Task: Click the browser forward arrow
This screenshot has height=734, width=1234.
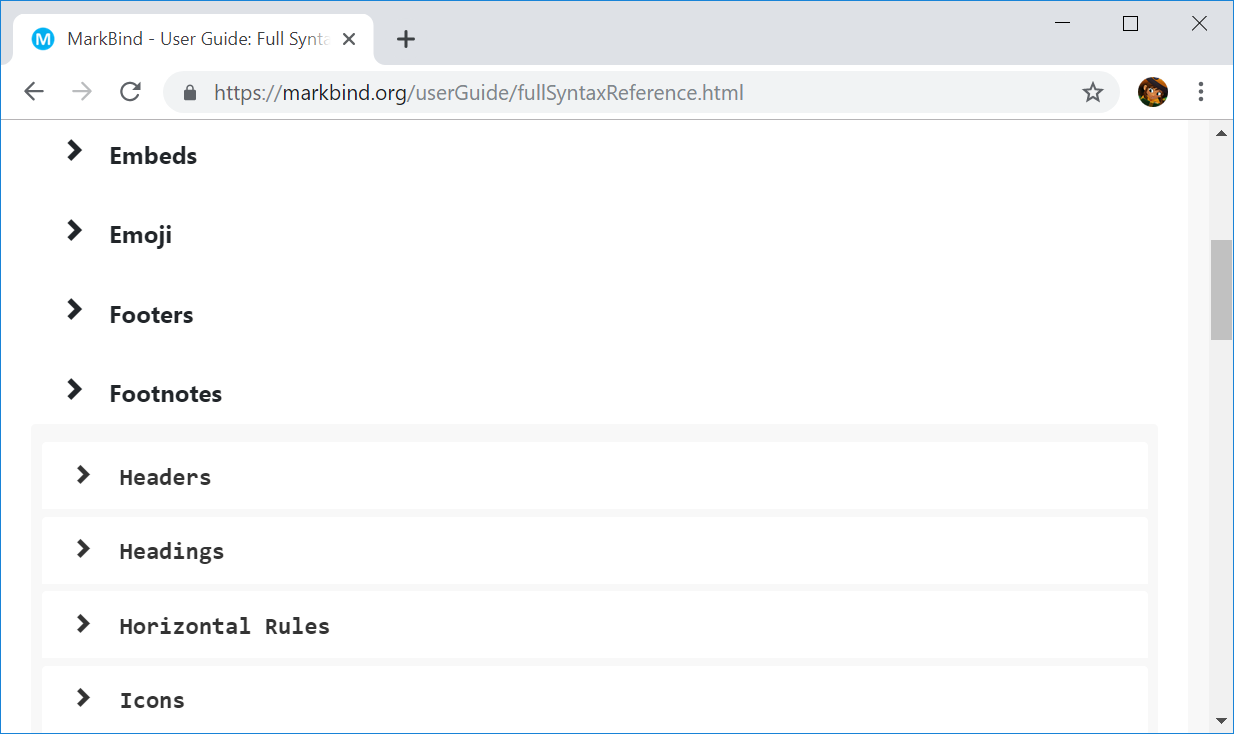Action: pyautogui.click(x=82, y=92)
